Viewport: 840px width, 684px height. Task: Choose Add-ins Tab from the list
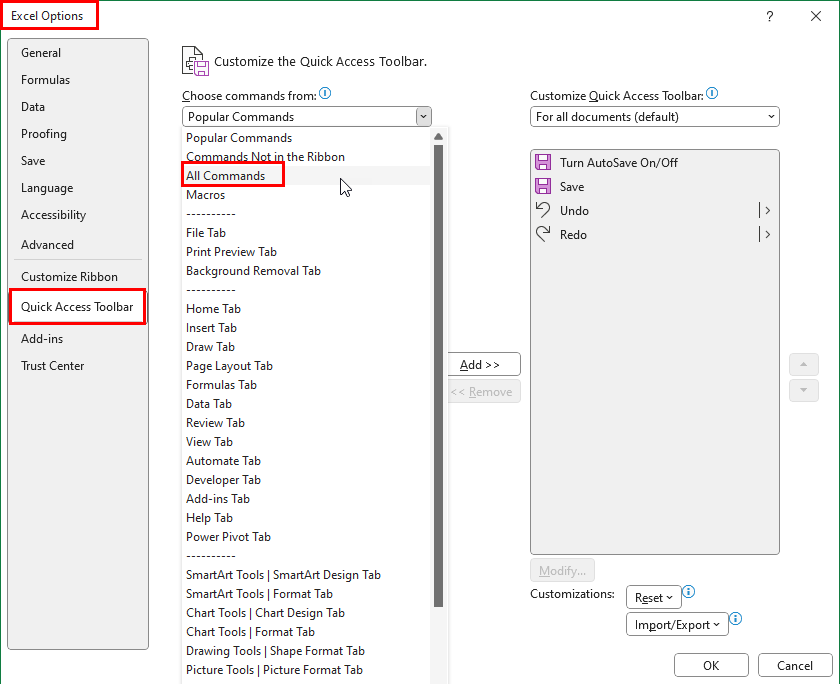(306, 499)
